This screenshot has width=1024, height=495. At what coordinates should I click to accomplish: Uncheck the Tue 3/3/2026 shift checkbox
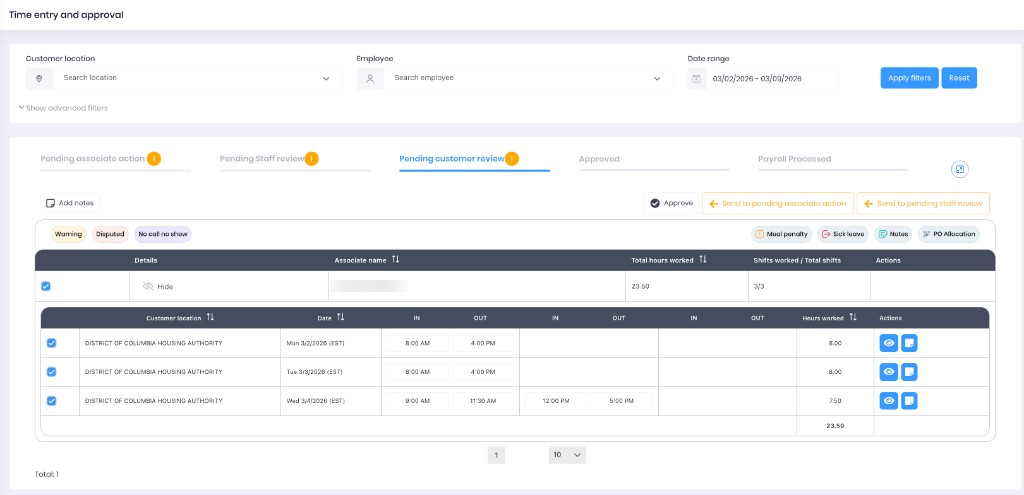(52, 372)
